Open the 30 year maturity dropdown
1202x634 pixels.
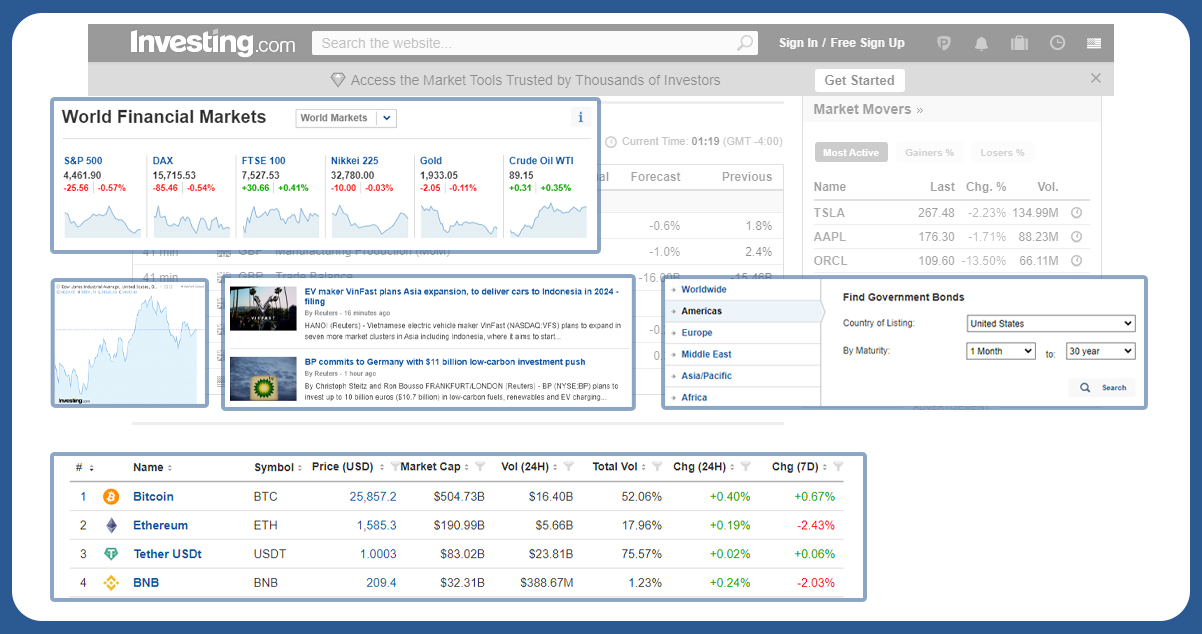coord(1100,351)
